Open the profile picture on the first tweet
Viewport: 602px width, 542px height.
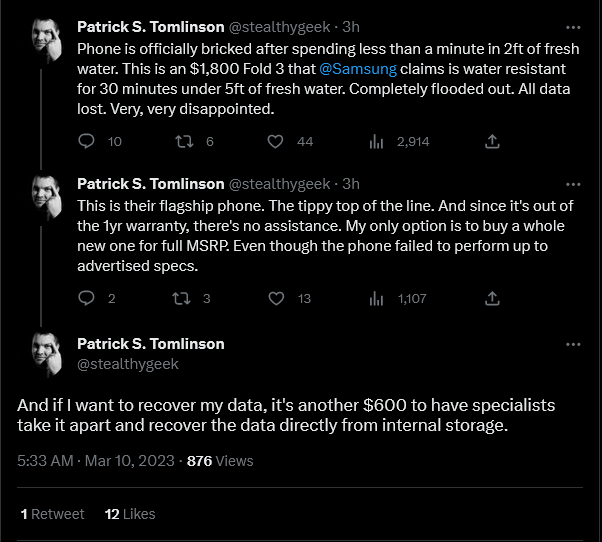click(46, 40)
